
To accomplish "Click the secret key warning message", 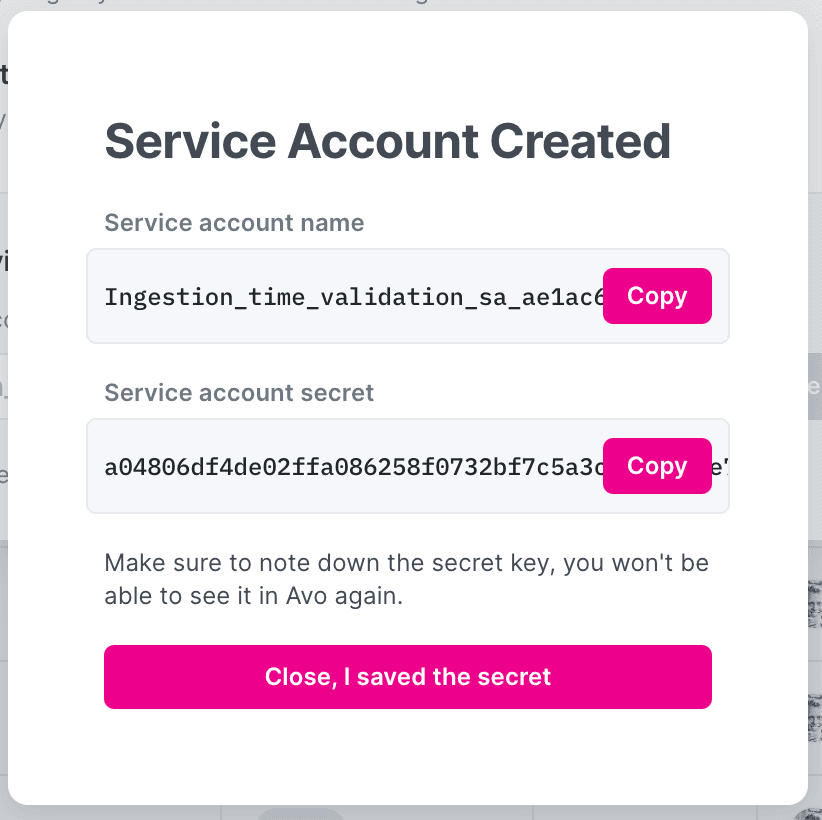I will tap(406, 579).
